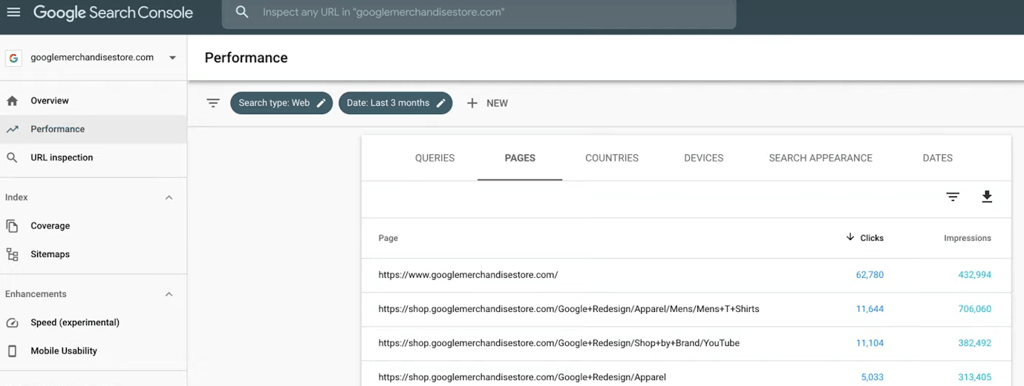This screenshot has width=1024, height=386.
Task: Click the URL inspection magnifier icon
Action: tap(12, 157)
